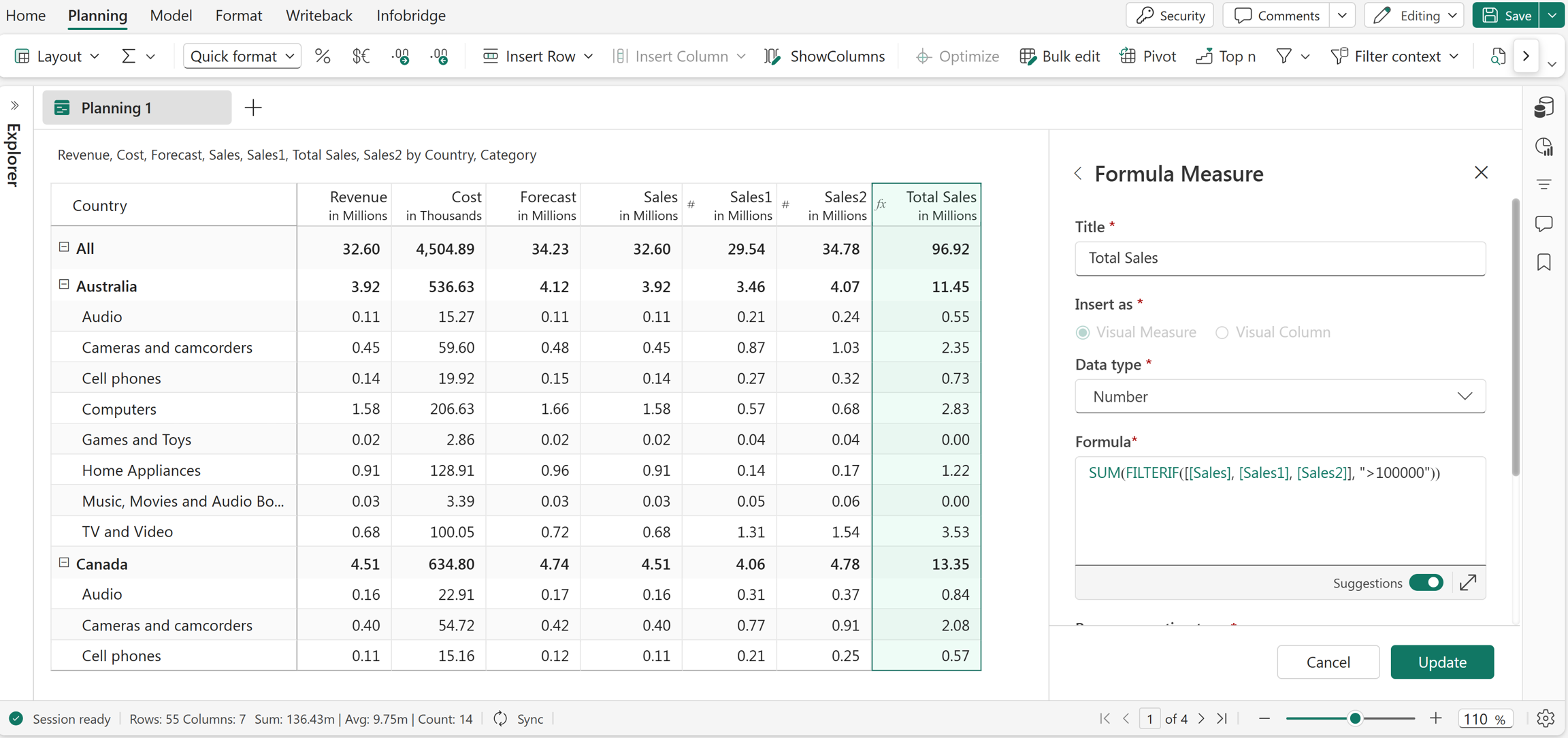Open Quick format dropdown
The height and width of the screenshot is (738, 1568).
point(242,56)
